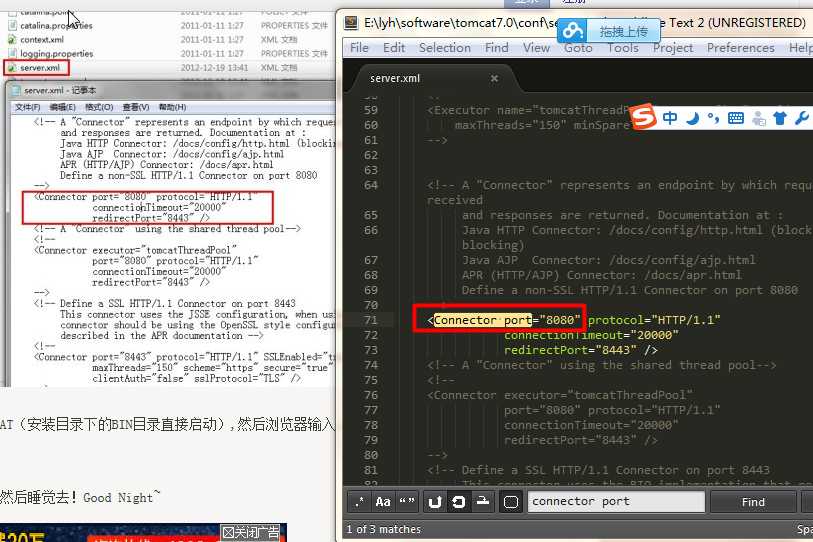Screen dimensions: 813x542
Task: Click the Sogou user account icon
Action: [759, 118]
